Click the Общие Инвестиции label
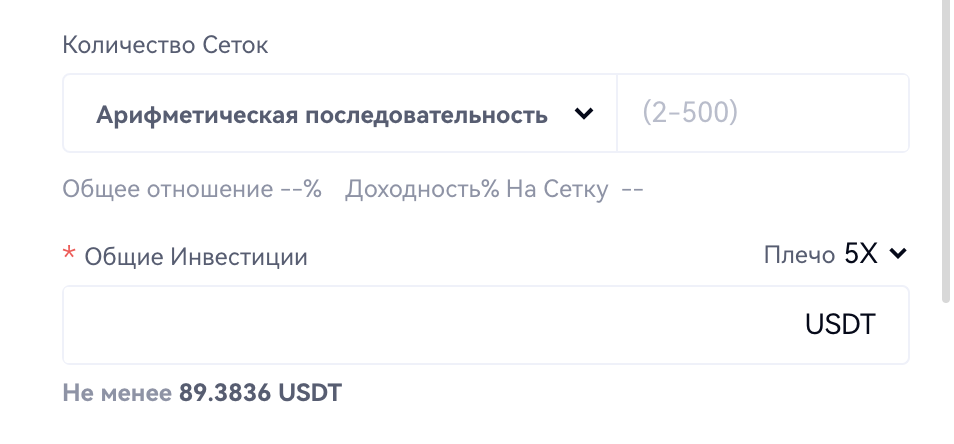 coord(196,257)
